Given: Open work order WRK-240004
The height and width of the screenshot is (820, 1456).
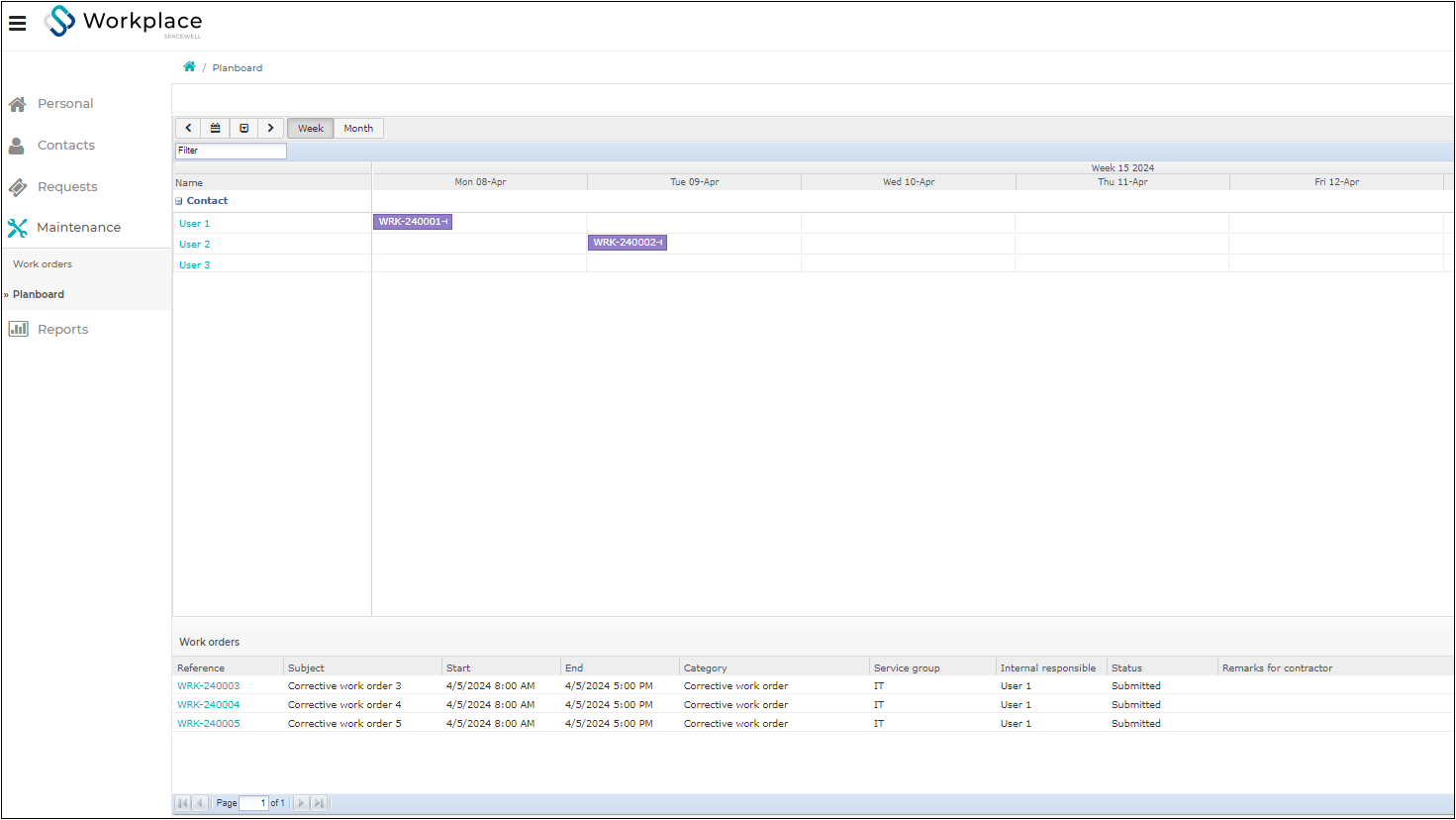Looking at the screenshot, I should (209, 705).
